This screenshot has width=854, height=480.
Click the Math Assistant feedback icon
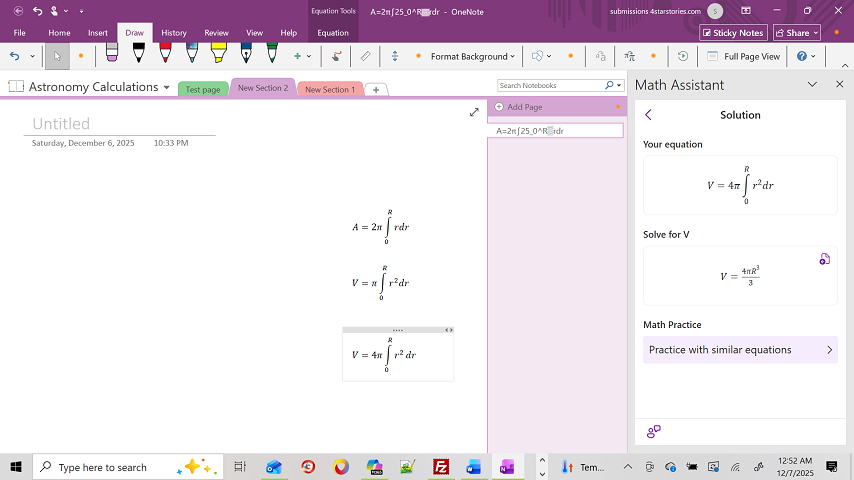tap(654, 432)
